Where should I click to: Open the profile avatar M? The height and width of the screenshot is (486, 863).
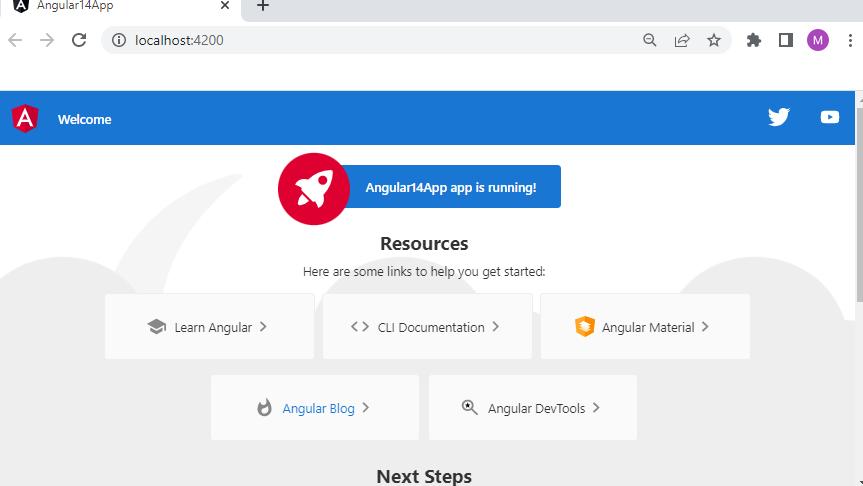818,40
